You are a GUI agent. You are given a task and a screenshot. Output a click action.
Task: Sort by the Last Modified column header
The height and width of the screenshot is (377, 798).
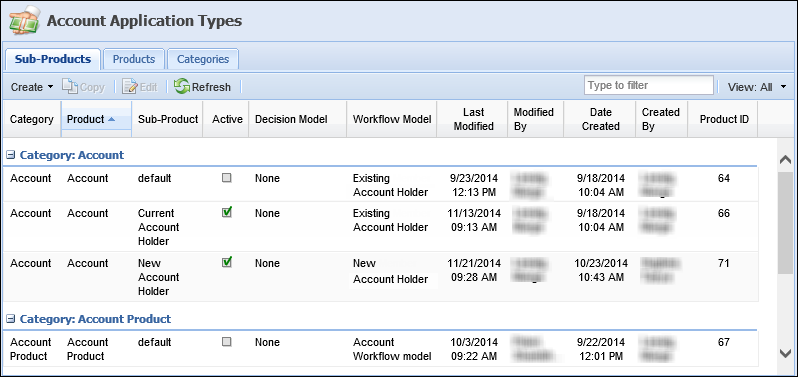[473, 119]
